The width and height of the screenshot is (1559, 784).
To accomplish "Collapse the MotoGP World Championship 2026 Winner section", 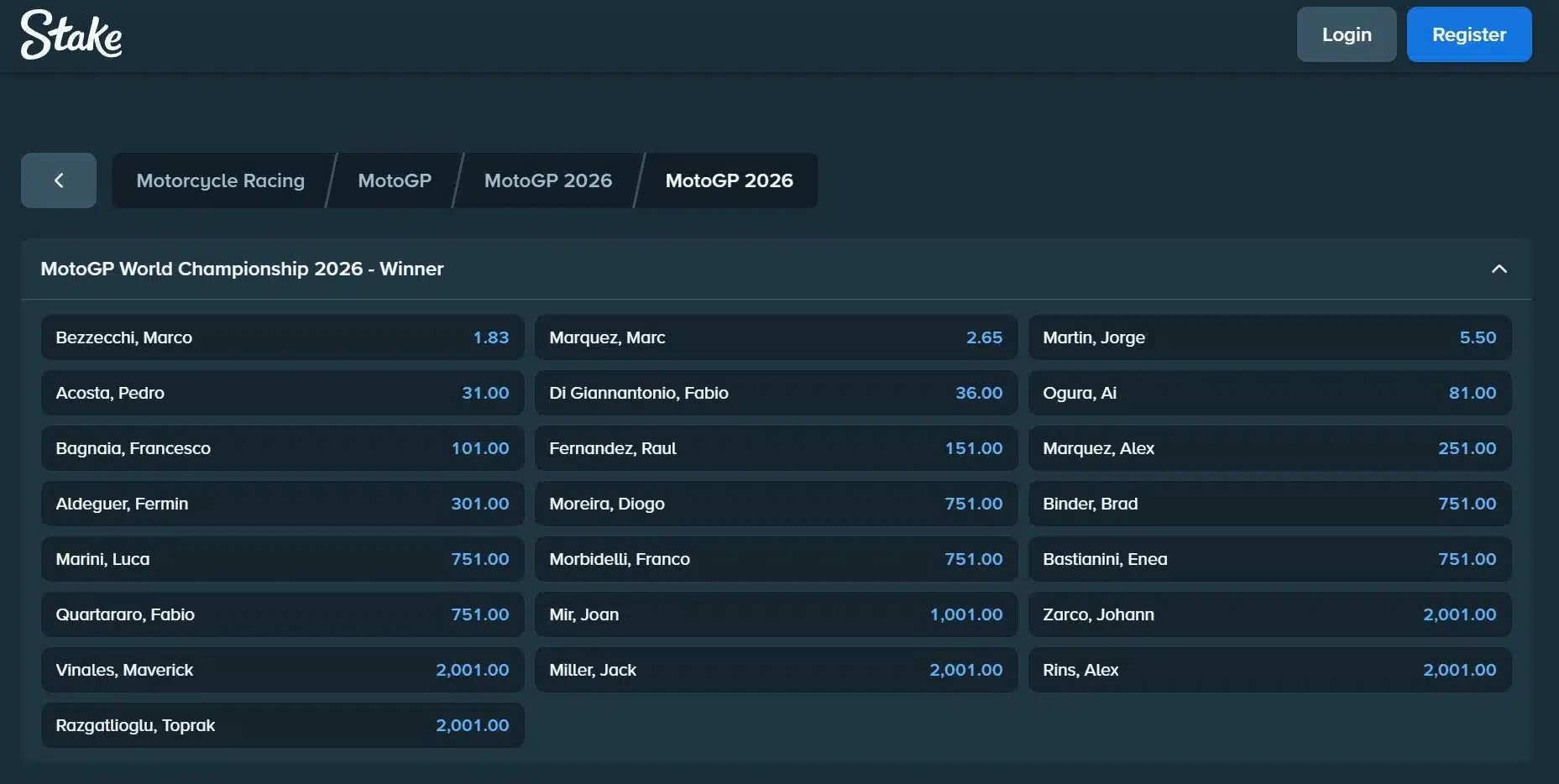I will point(1499,269).
